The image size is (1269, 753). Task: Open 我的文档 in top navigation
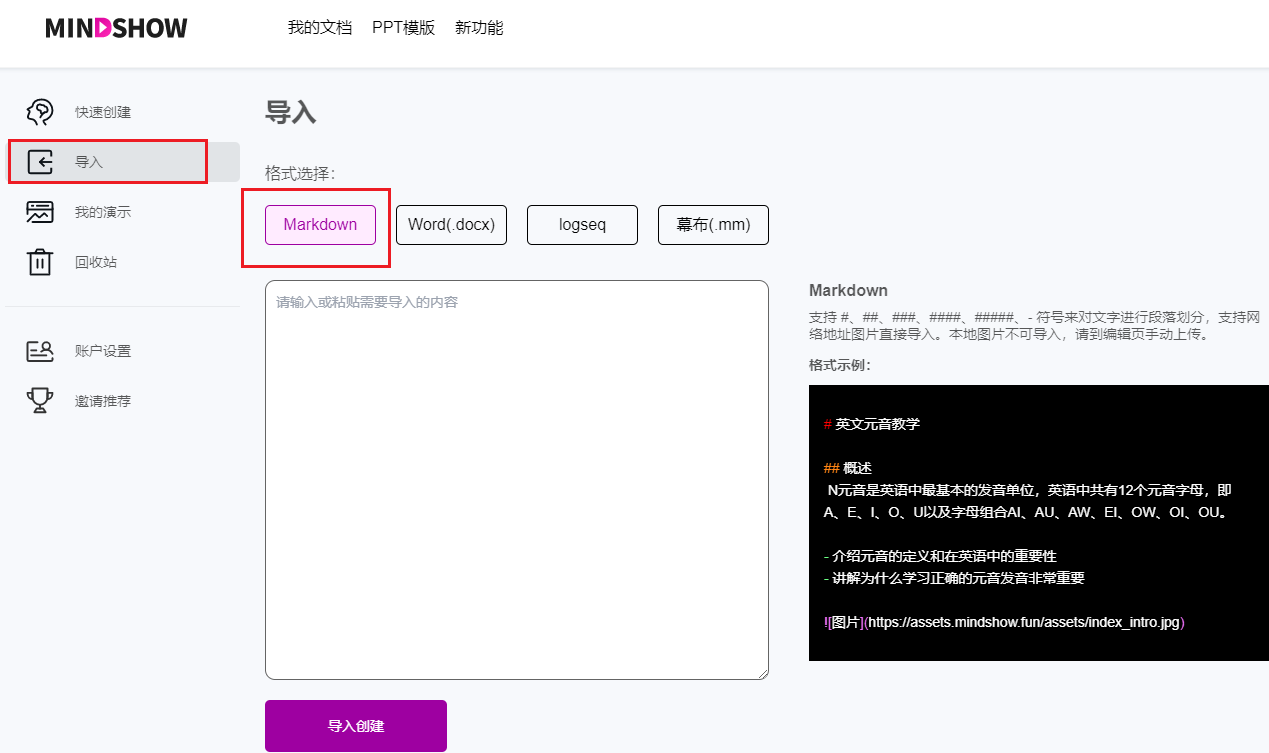319,28
